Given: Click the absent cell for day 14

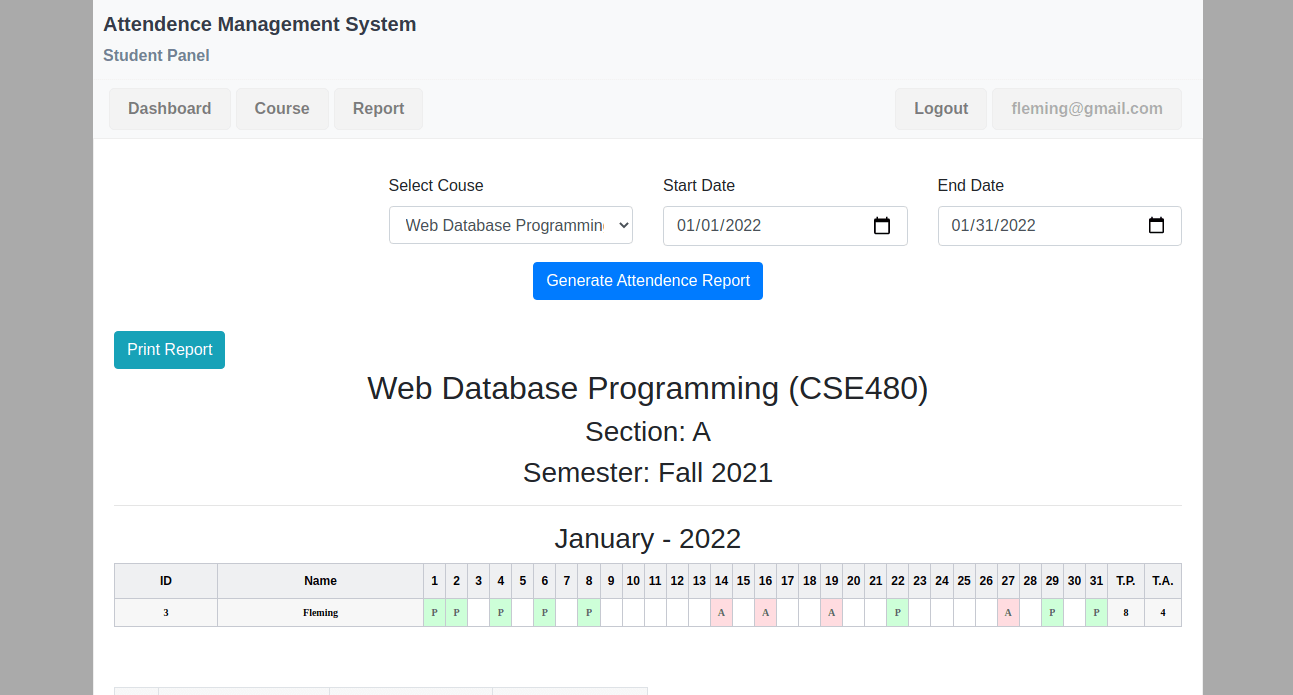Looking at the screenshot, I should click(x=721, y=613).
